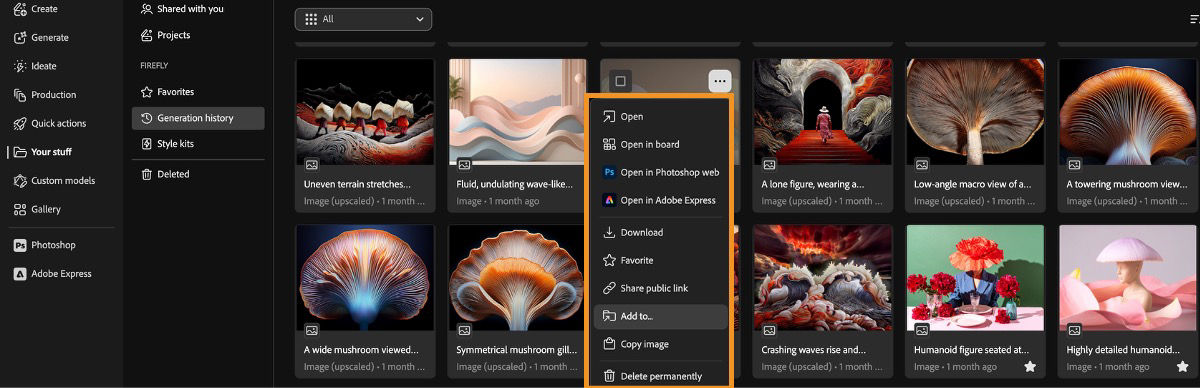Click image type badge on Fluid, undulating thumbnail
The image size is (1200, 388).
pyautogui.click(x=464, y=164)
